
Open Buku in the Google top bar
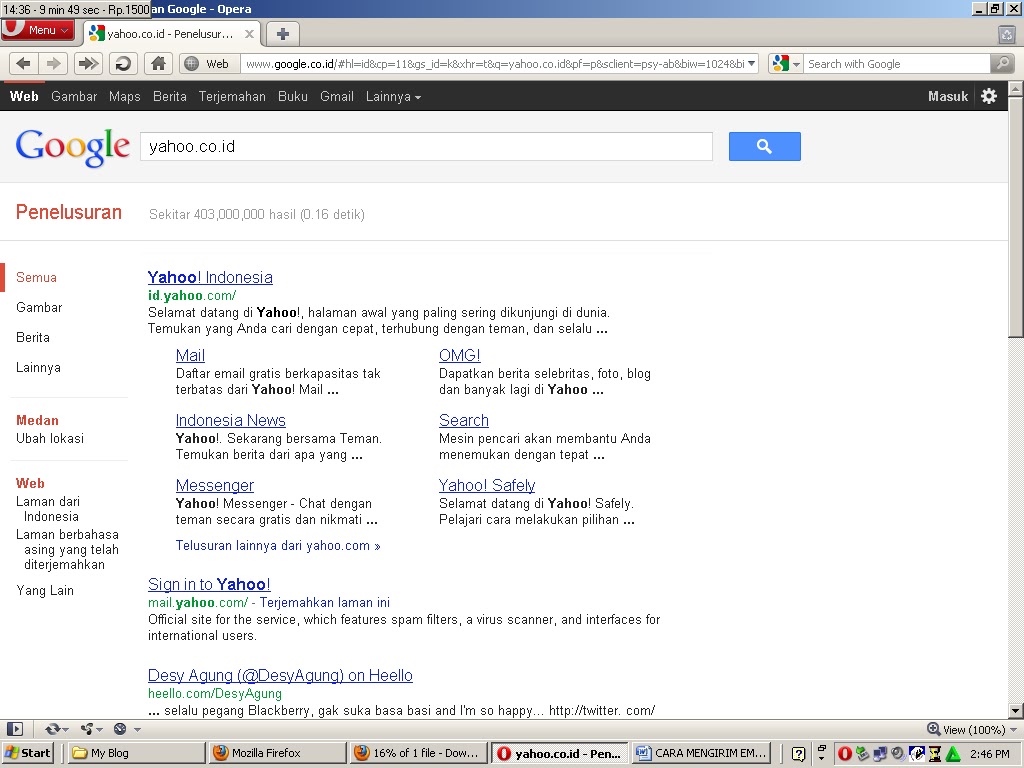(x=293, y=97)
